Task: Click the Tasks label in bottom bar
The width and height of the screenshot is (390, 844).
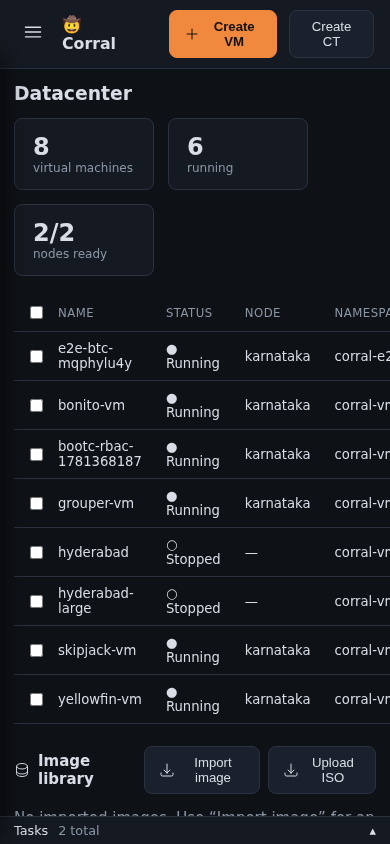Action: tap(31, 831)
